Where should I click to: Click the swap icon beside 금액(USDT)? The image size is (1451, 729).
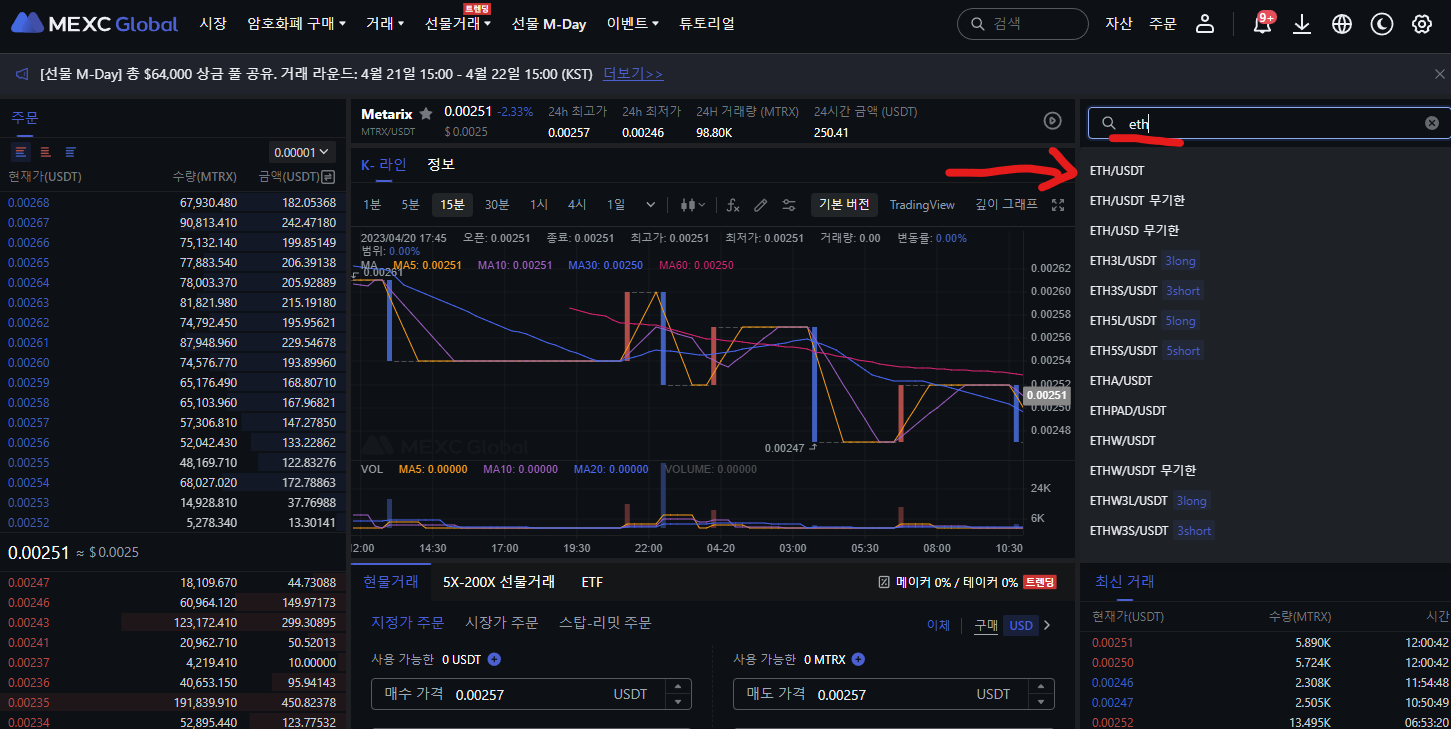tap(328, 177)
